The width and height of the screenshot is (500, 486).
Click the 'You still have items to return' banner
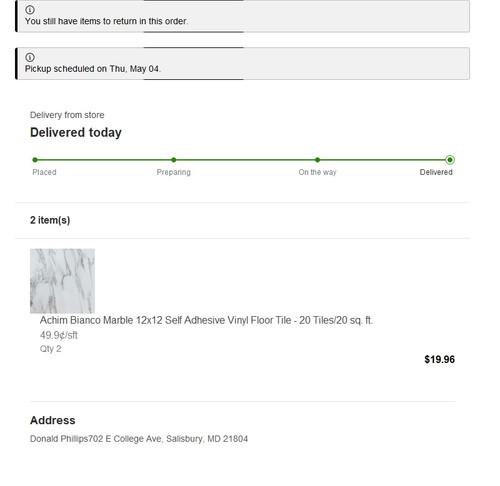click(x=242, y=16)
